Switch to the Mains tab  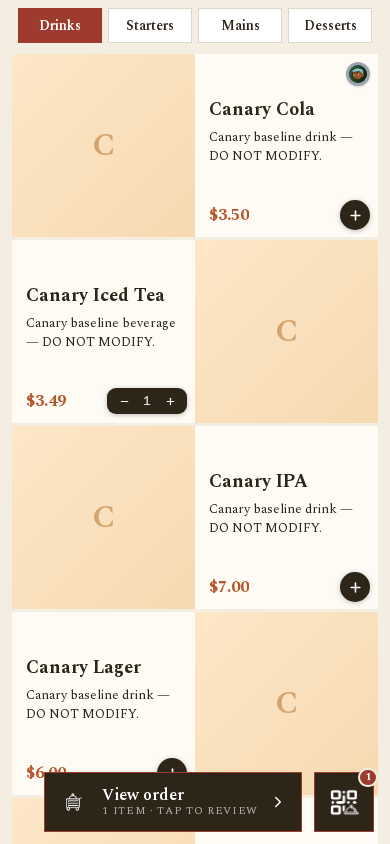240,25
